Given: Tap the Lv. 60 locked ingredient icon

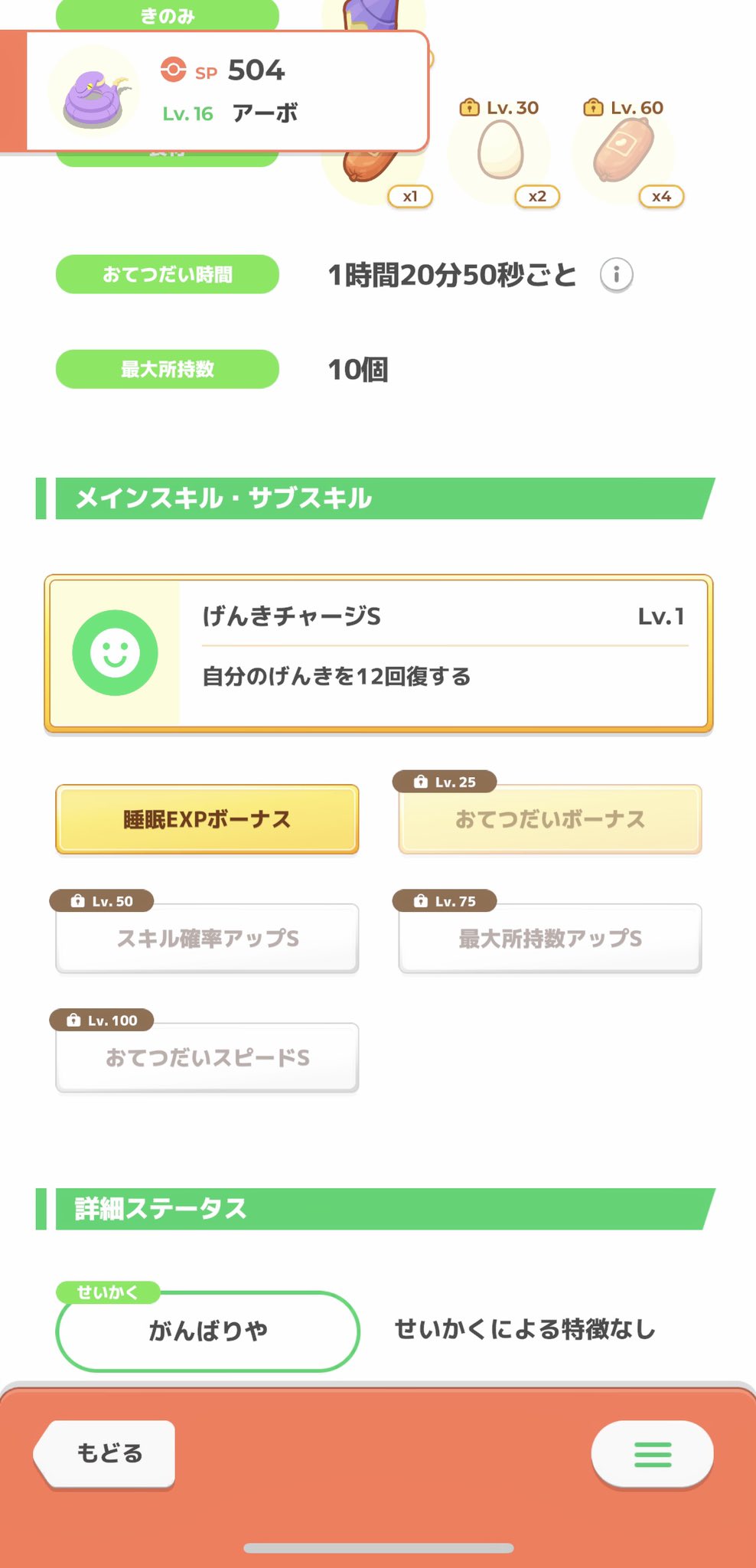Looking at the screenshot, I should click(x=624, y=151).
